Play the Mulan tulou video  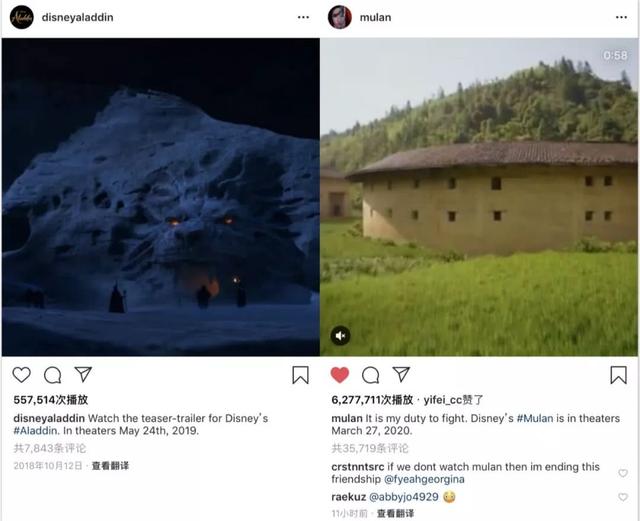pyautogui.click(x=479, y=197)
